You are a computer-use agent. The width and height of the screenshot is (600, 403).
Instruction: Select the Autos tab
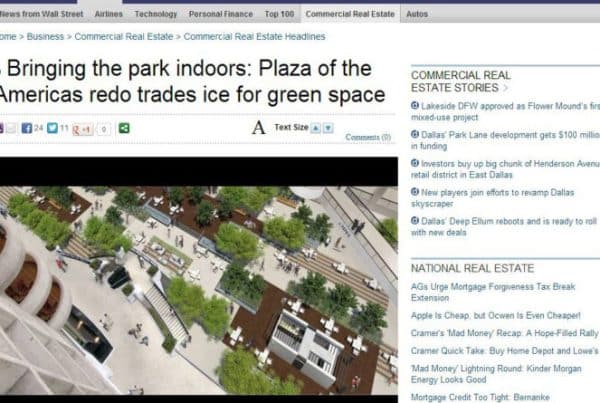point(417,15)
